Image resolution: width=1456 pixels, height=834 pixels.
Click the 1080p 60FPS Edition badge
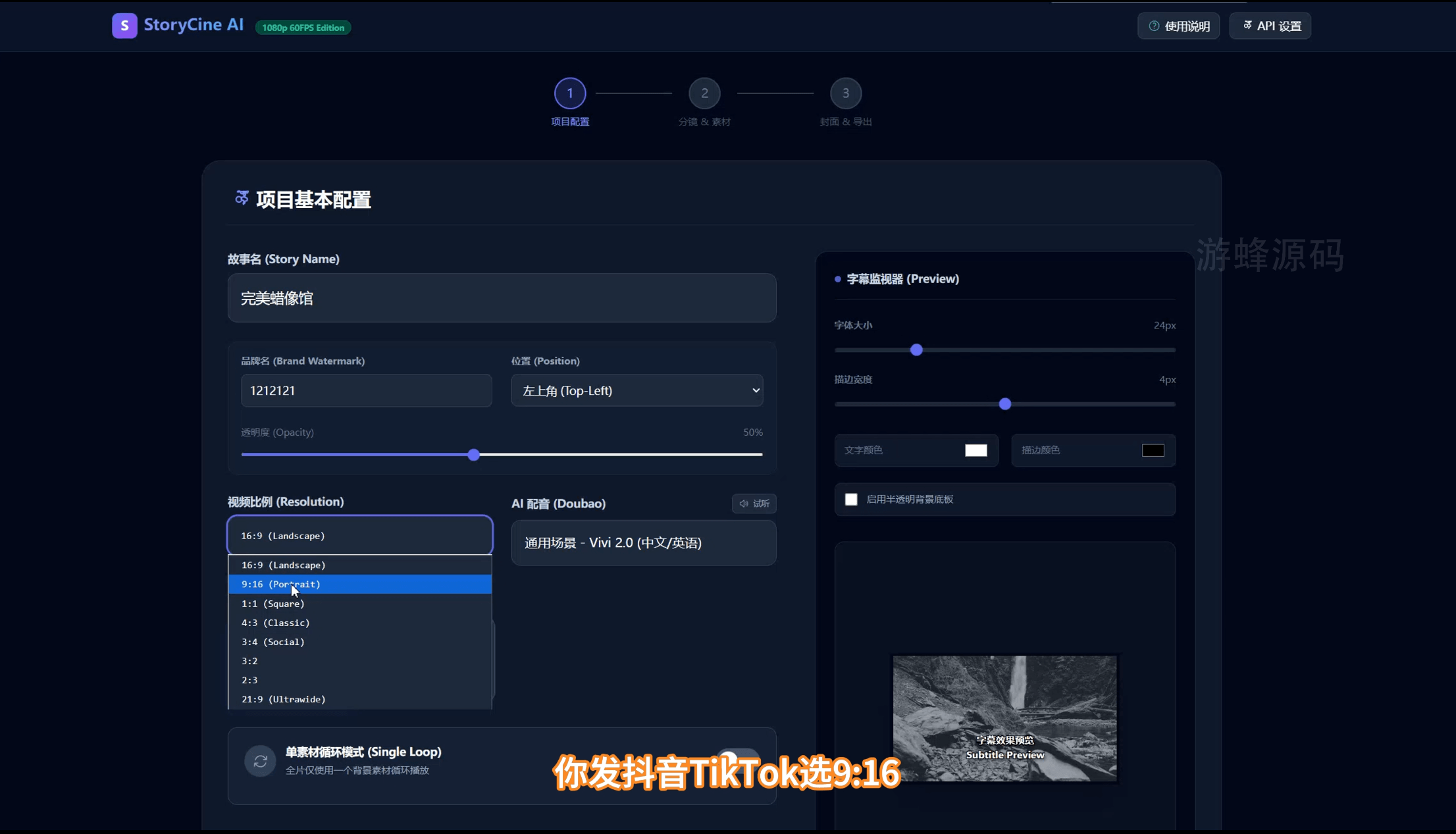[x=303, y=28]
